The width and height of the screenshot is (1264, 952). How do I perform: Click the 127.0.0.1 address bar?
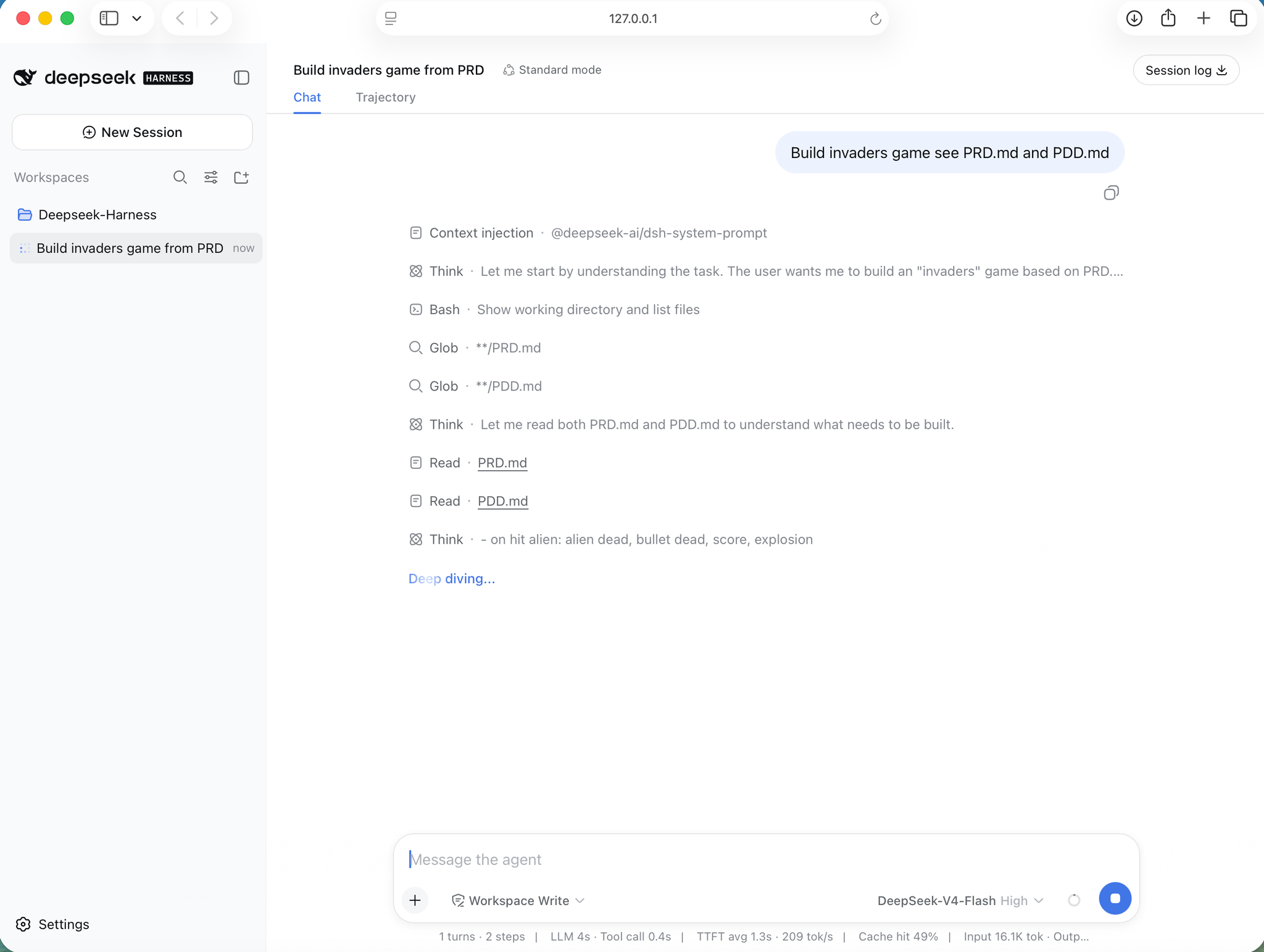[633, 19]
